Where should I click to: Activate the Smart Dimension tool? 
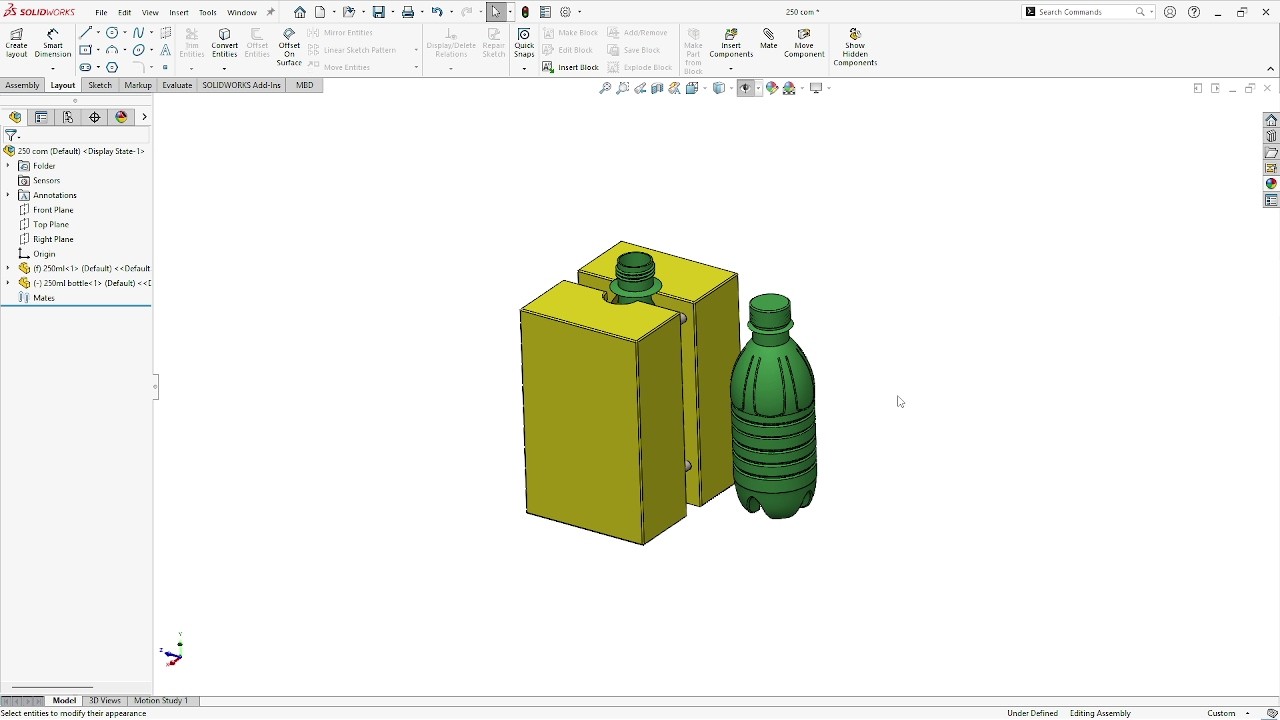(52, 42)
